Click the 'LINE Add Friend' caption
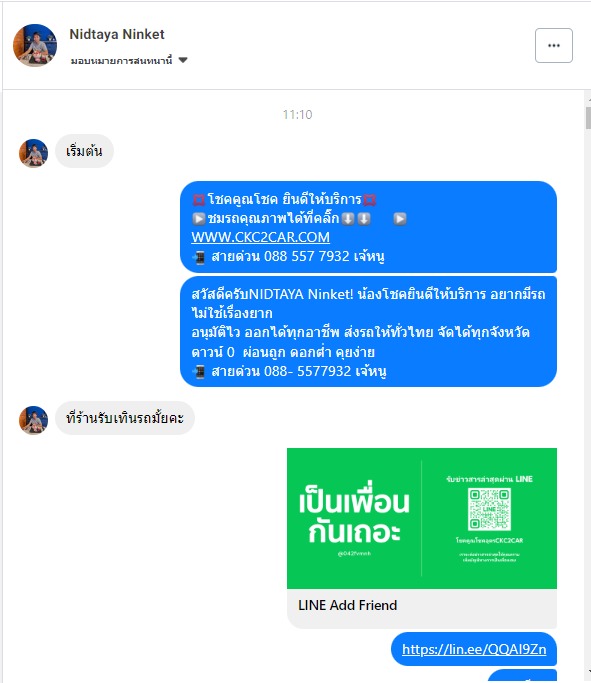591x683 pixels. [x=348, y=605]
